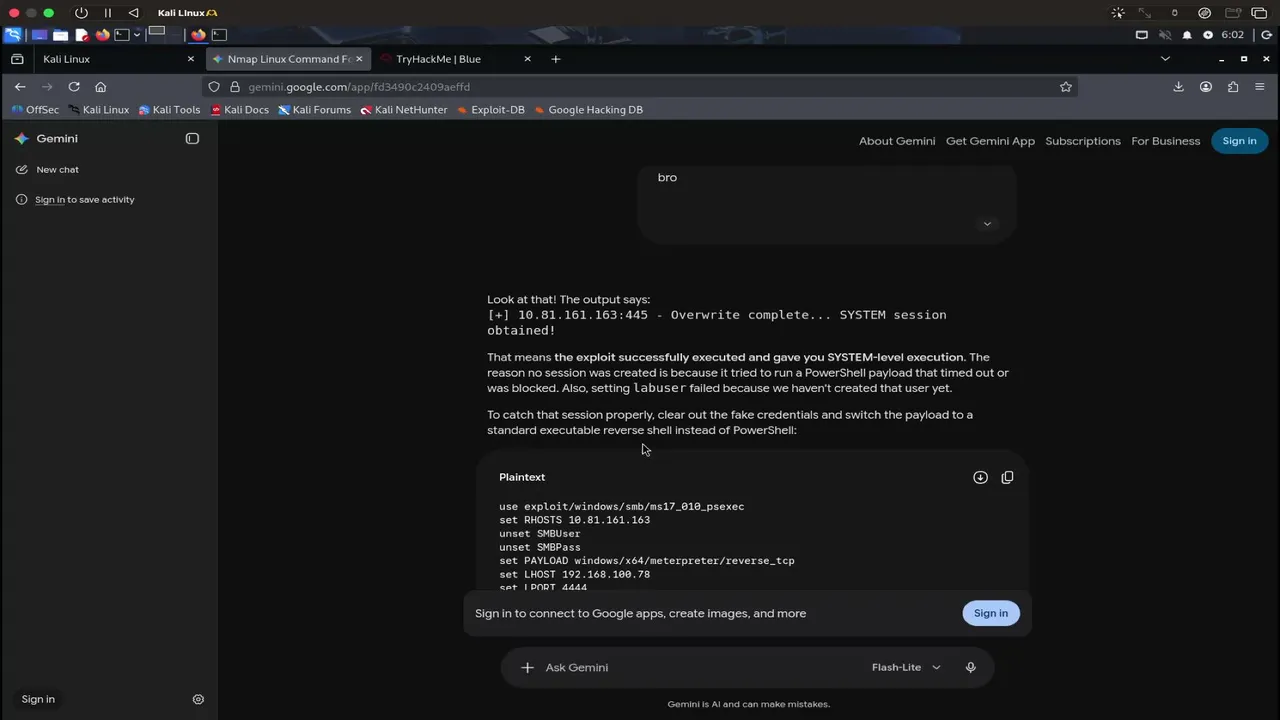Click the tracking protection shield icon

214,87
